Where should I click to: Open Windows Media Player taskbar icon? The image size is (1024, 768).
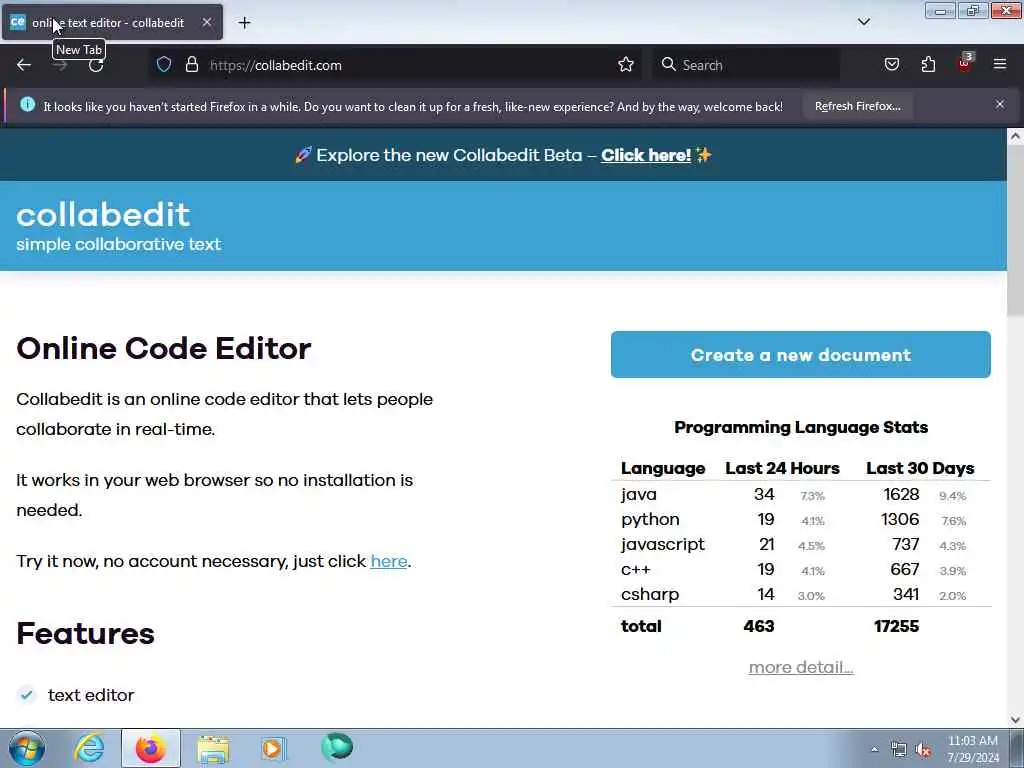273,748
